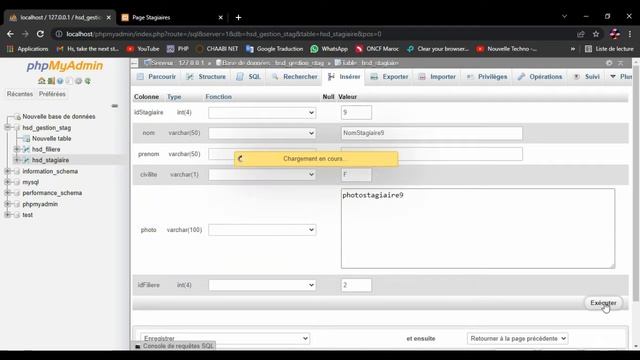This screenshot has width=640, height=360.
Task: Show hidden bookmarks overflow chevron
Action: pos(573,49)
